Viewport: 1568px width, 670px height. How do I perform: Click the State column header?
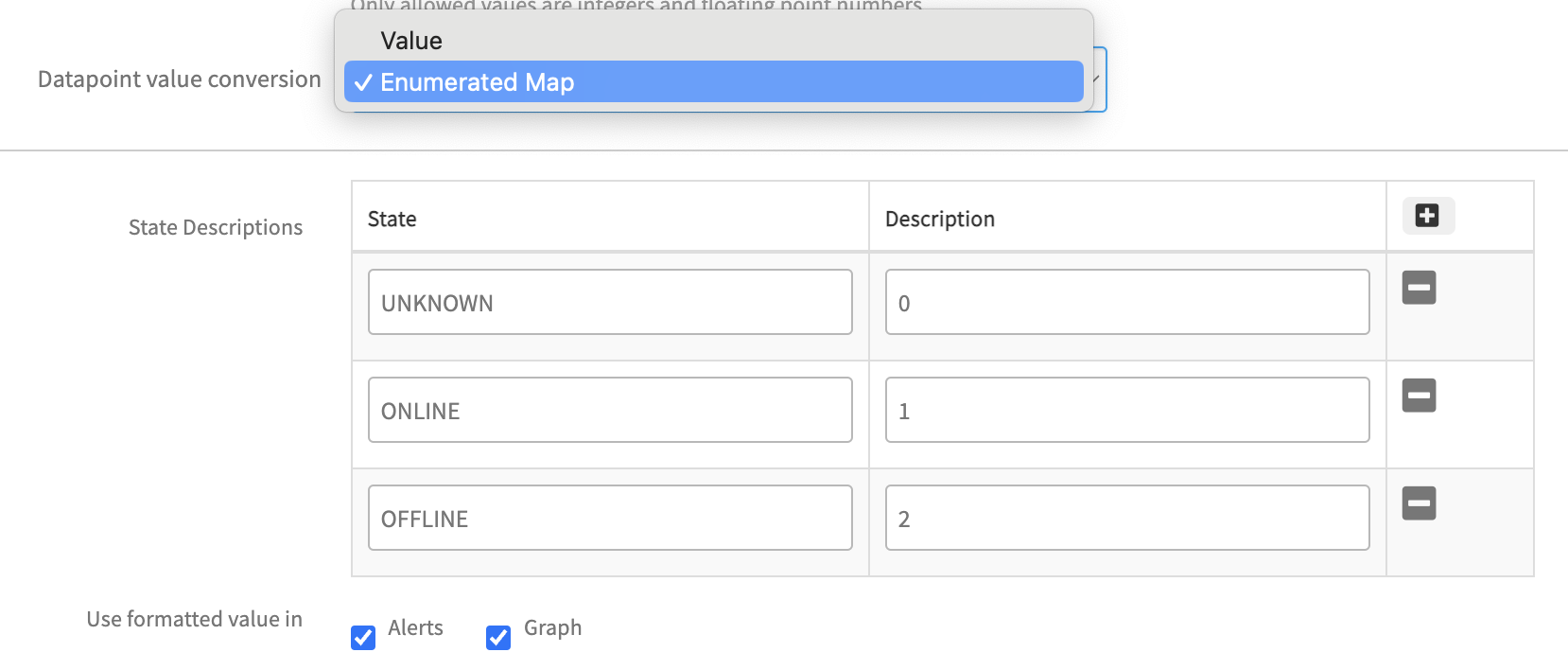coord(392,220)
